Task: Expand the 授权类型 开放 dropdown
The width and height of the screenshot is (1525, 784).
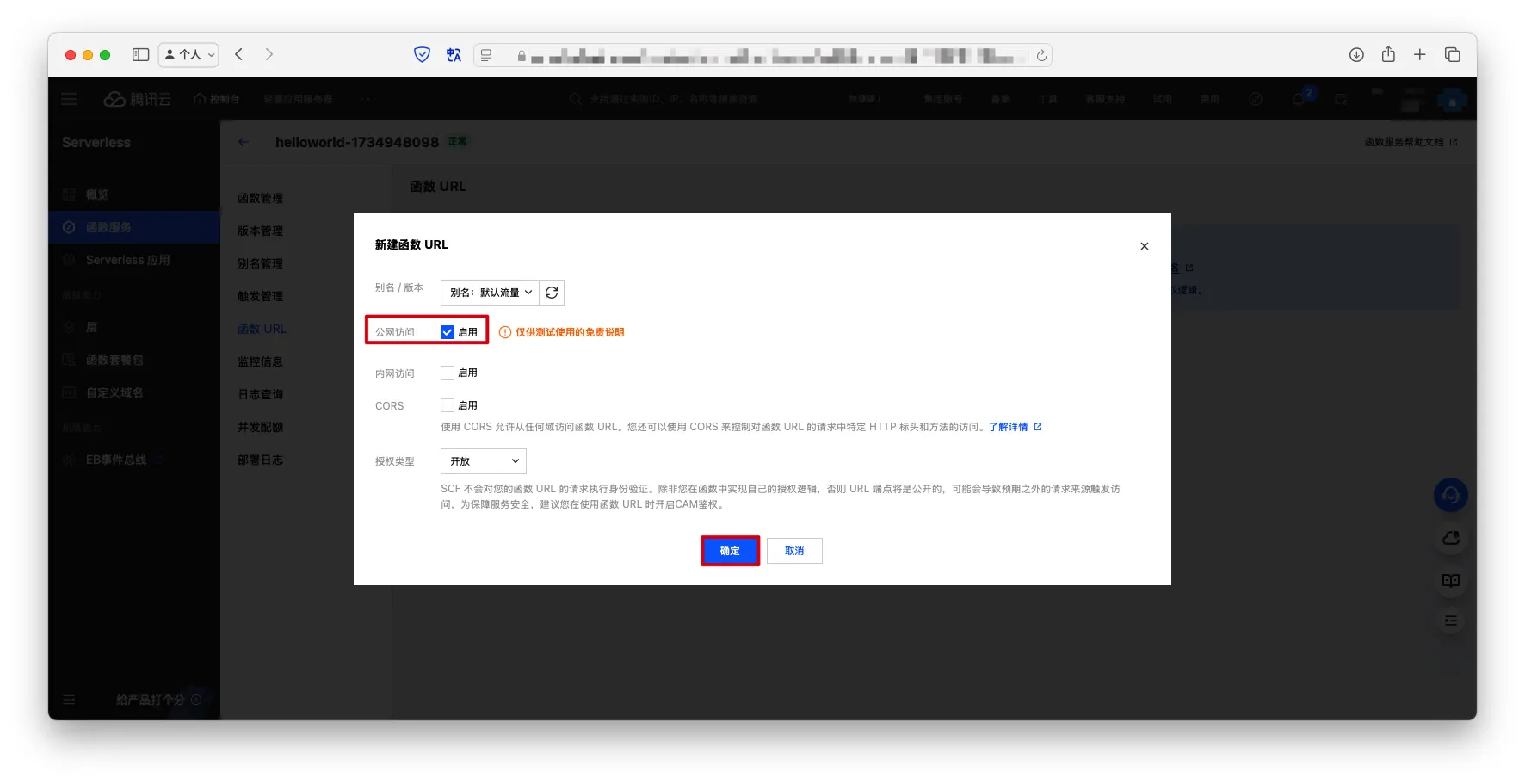Action: (484, 461)
